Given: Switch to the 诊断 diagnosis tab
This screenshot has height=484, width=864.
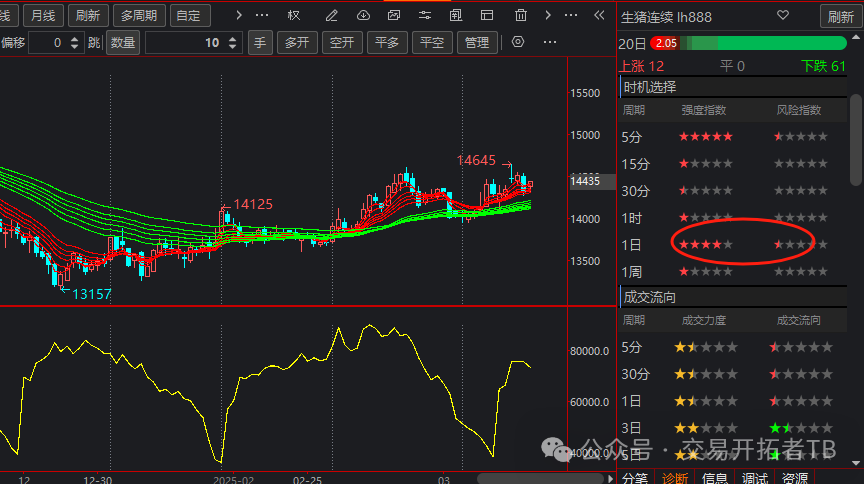Looking at the screenshot, I should 674,477.
